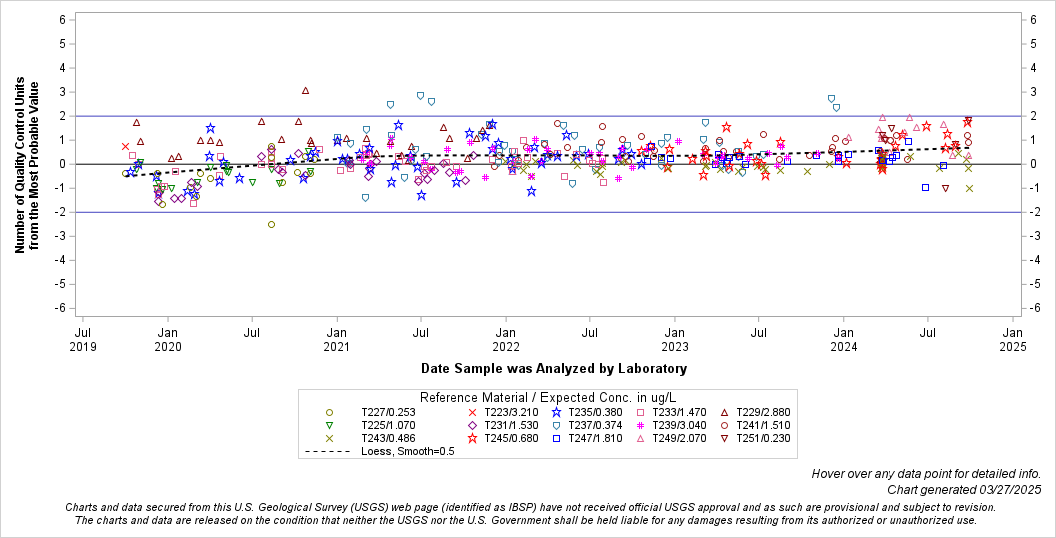Click the T237/0.374 teal shield legend marker

[557, 426]
